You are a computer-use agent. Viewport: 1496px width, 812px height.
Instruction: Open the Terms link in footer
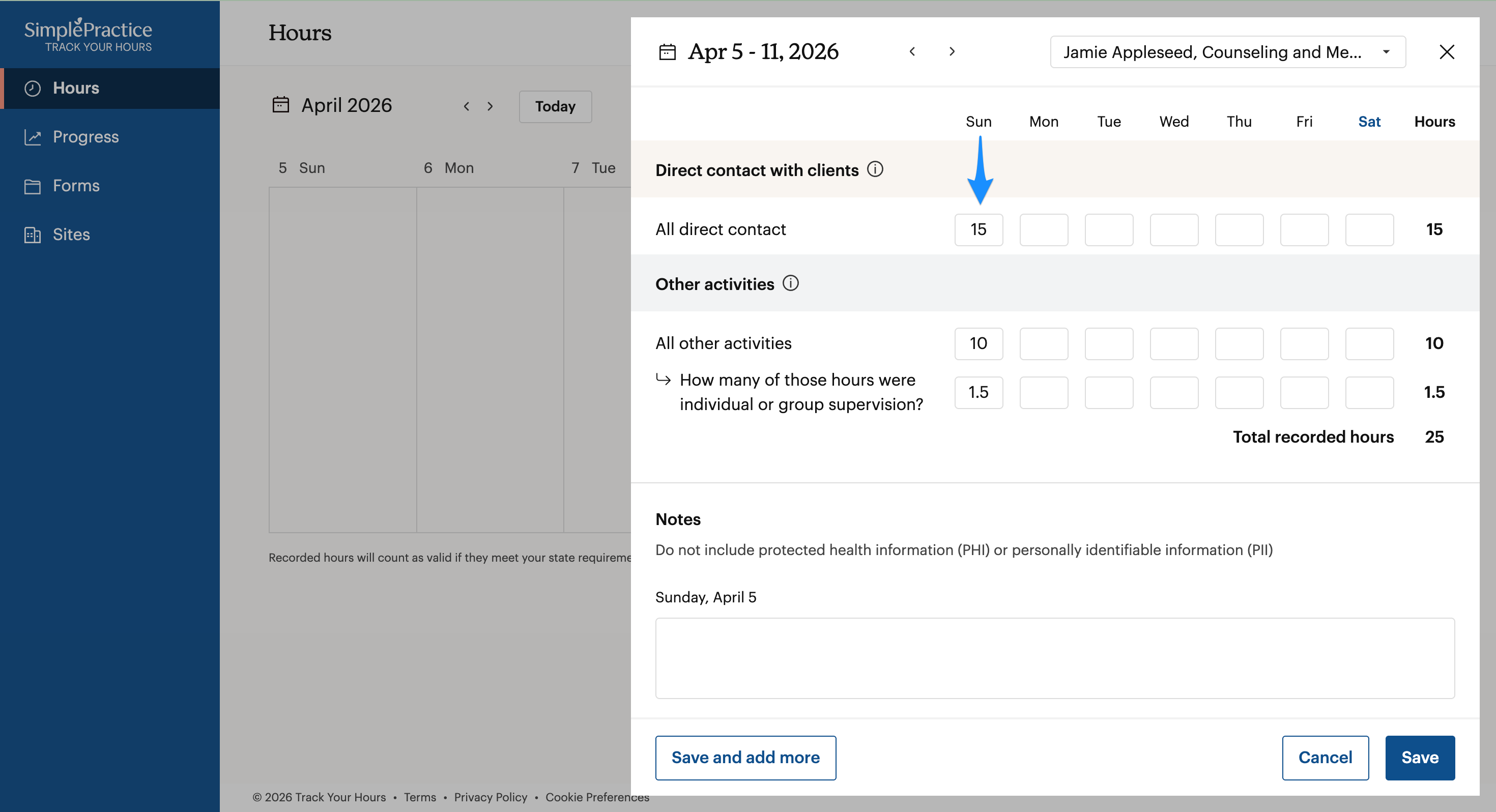(x=420, y=797)
